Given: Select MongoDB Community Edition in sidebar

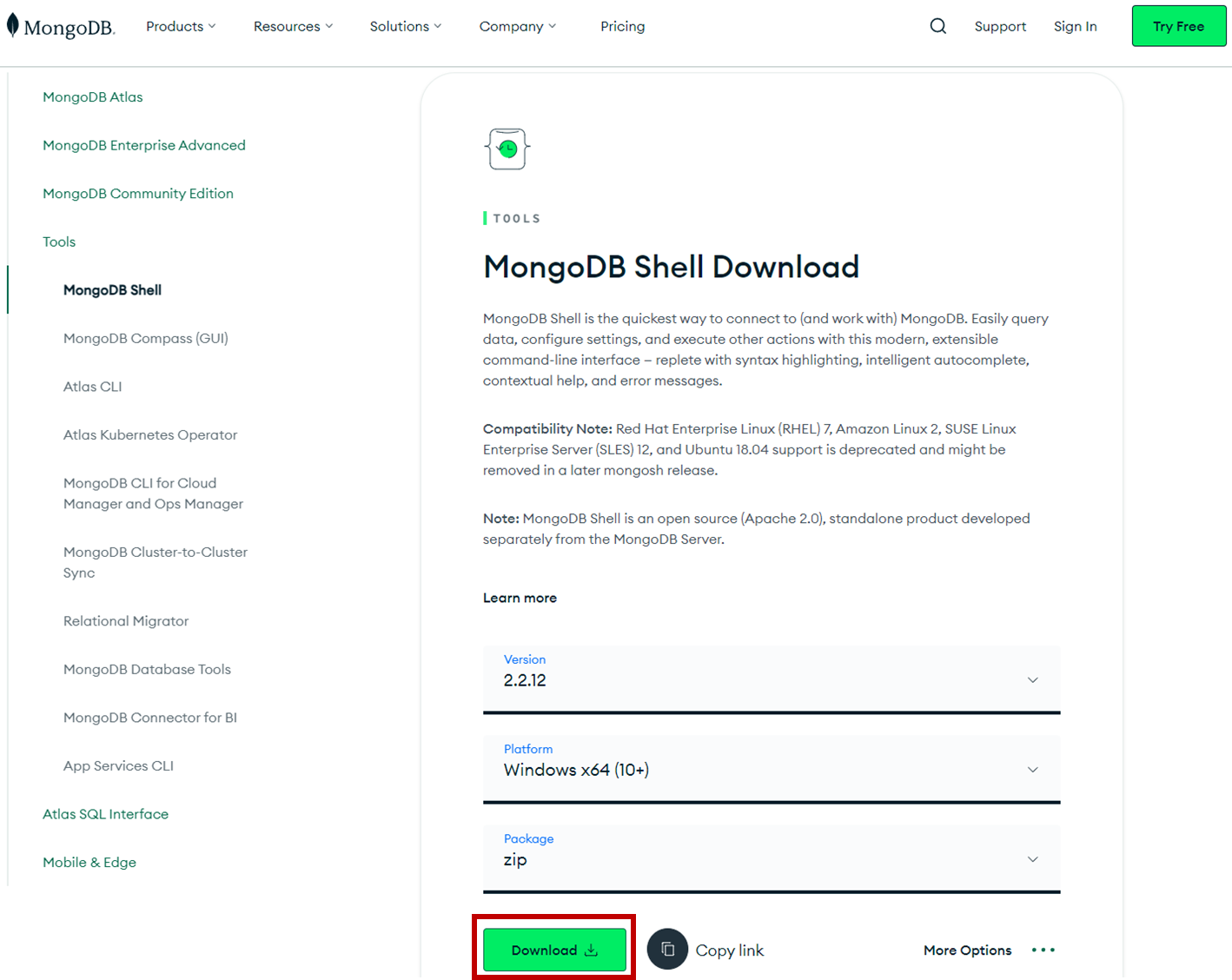Looking at the screenshot, I should [x=138, y=194].
